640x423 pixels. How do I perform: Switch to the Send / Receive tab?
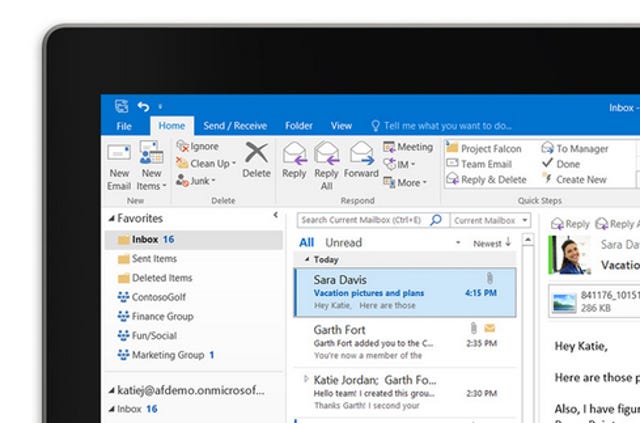click(235, 126)
